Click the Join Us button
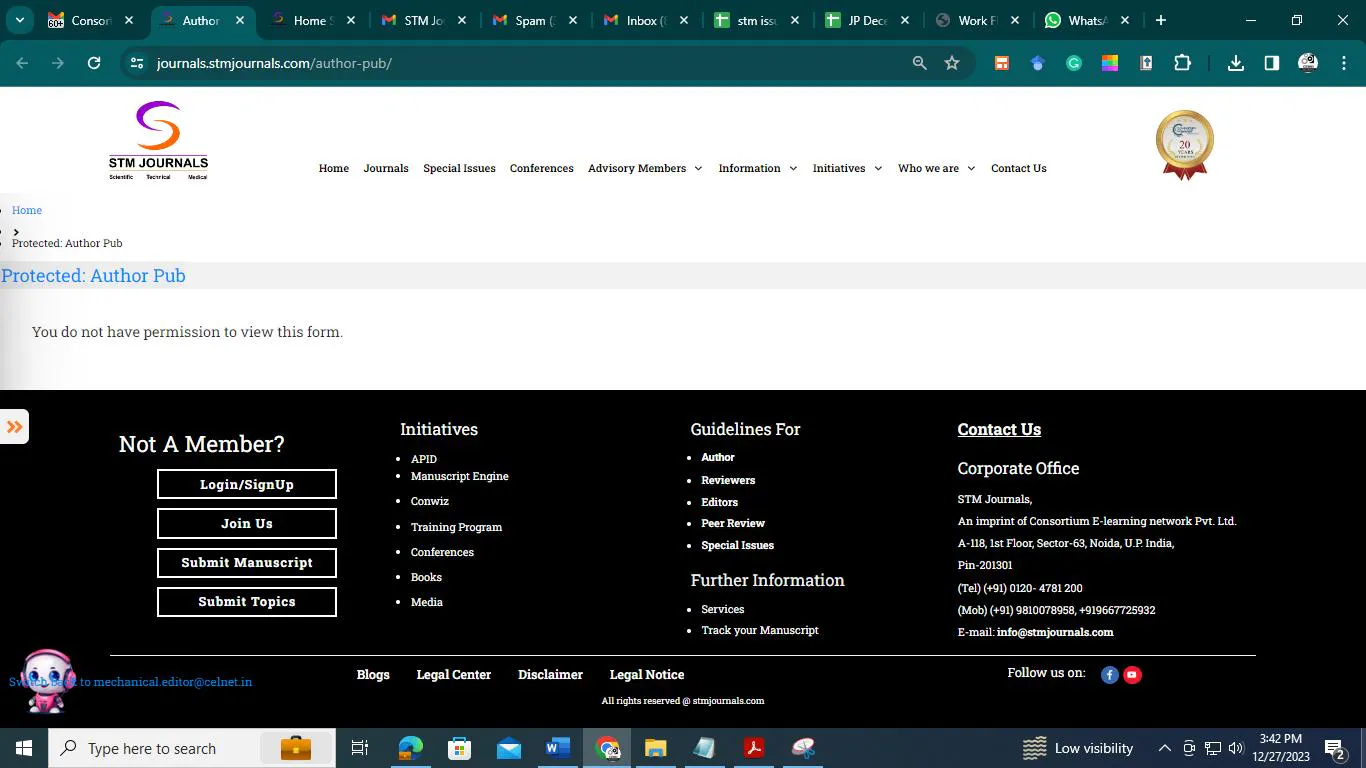 point(247,524)
